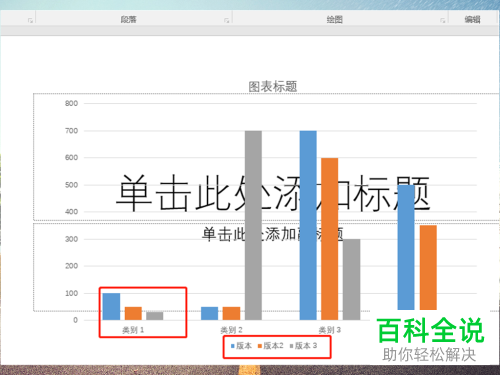Select the tall blue bar of 类别 3
The width and height of the screenshot is (500, 375).
coord(308,225)
